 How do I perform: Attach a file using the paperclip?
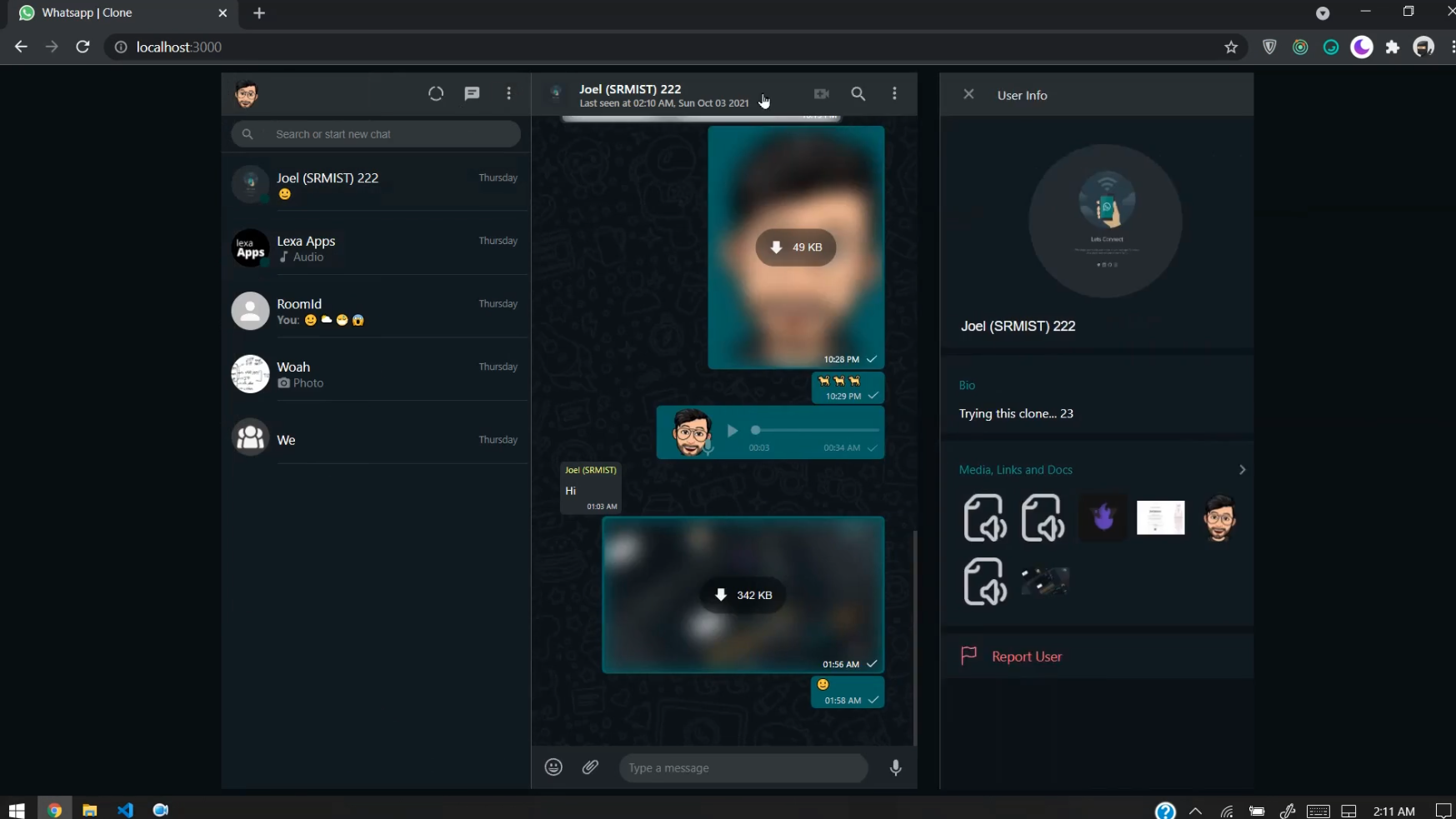pyautogui.click(x=591, y=767)
